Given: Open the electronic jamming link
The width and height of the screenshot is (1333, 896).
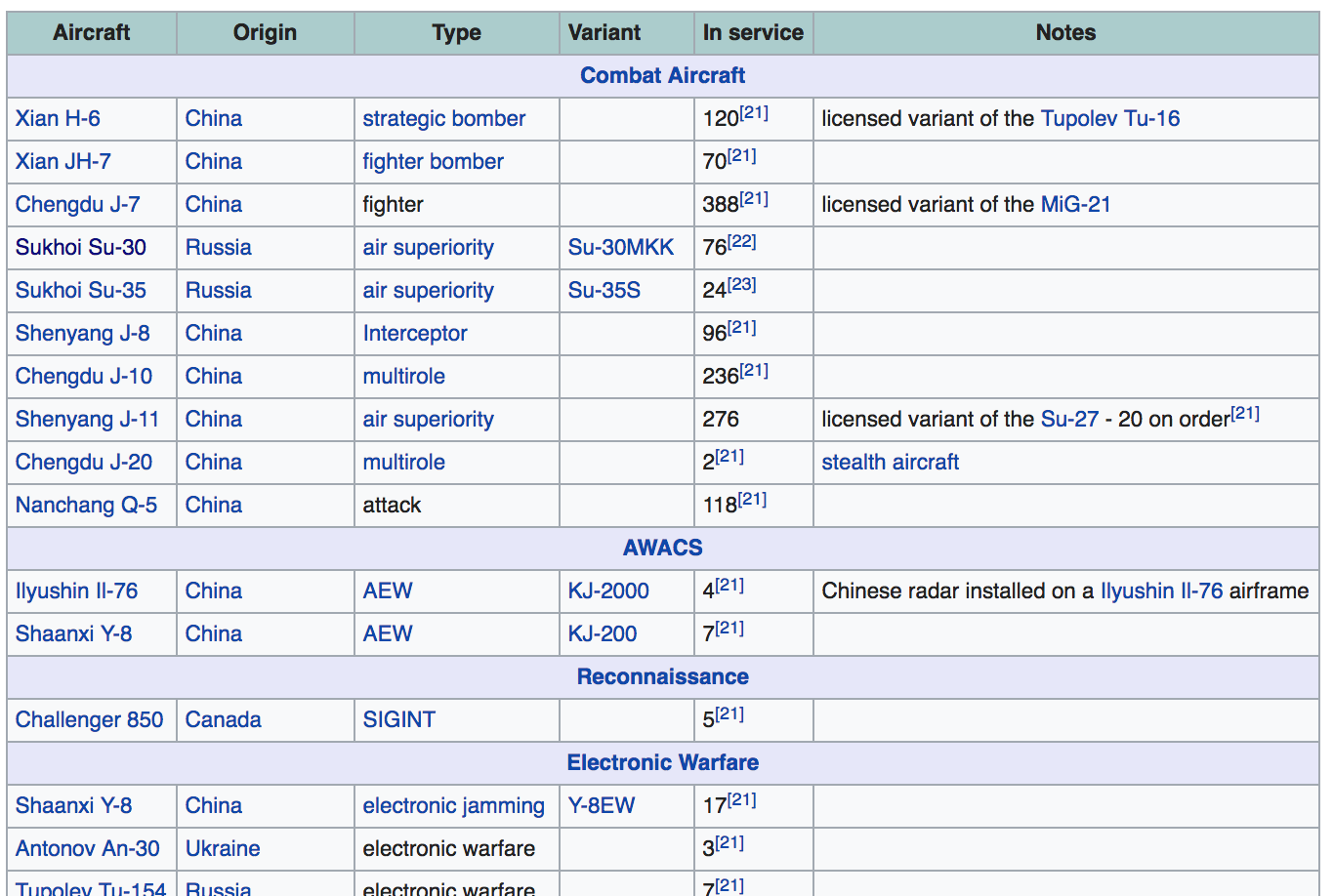Looking at the screenshot, I should [453, 806].
